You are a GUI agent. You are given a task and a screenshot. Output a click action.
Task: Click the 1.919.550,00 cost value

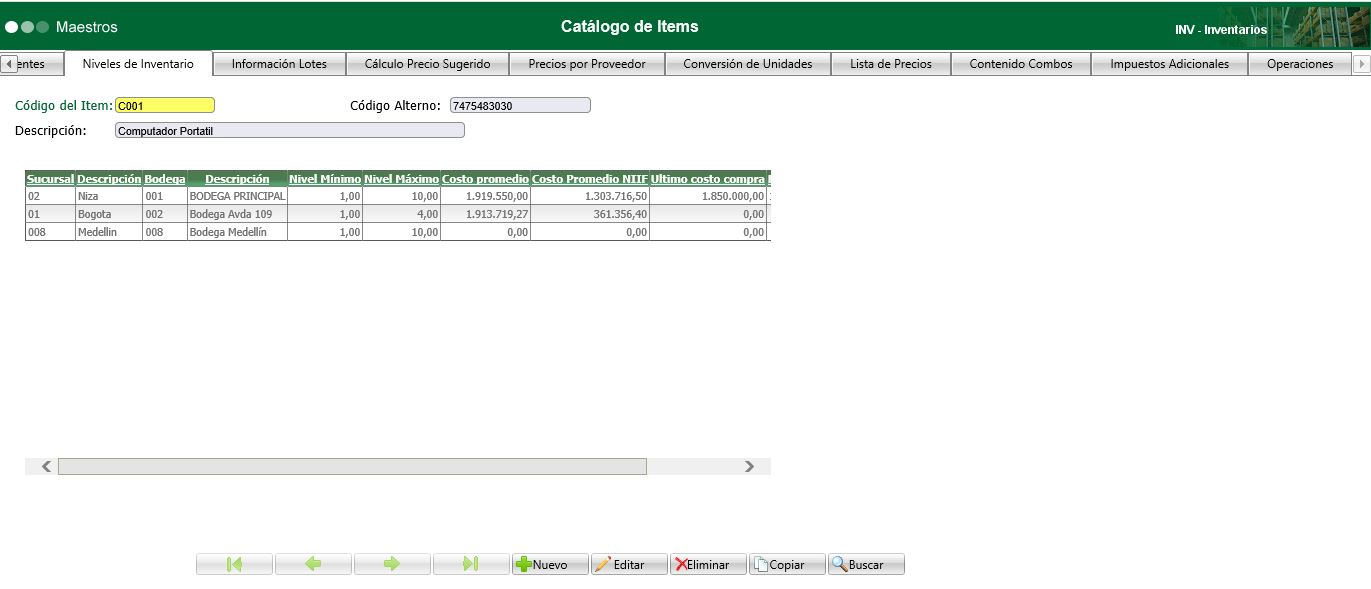coord(486,196)
